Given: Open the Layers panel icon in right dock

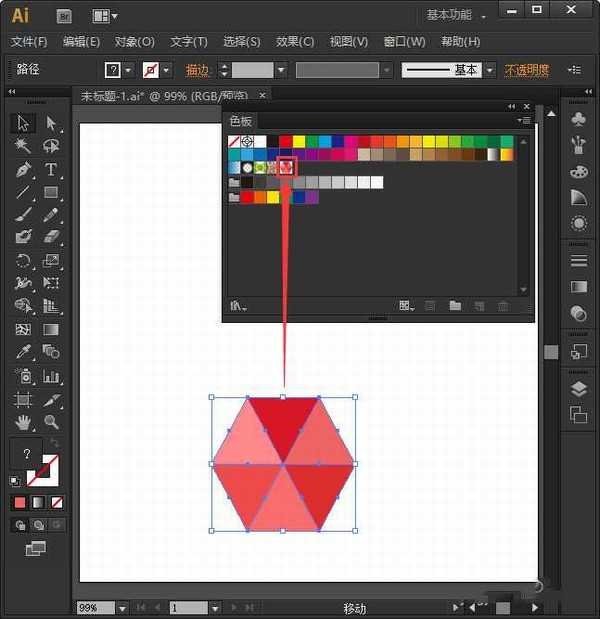Looking at the screenshot, I should 578,389.
